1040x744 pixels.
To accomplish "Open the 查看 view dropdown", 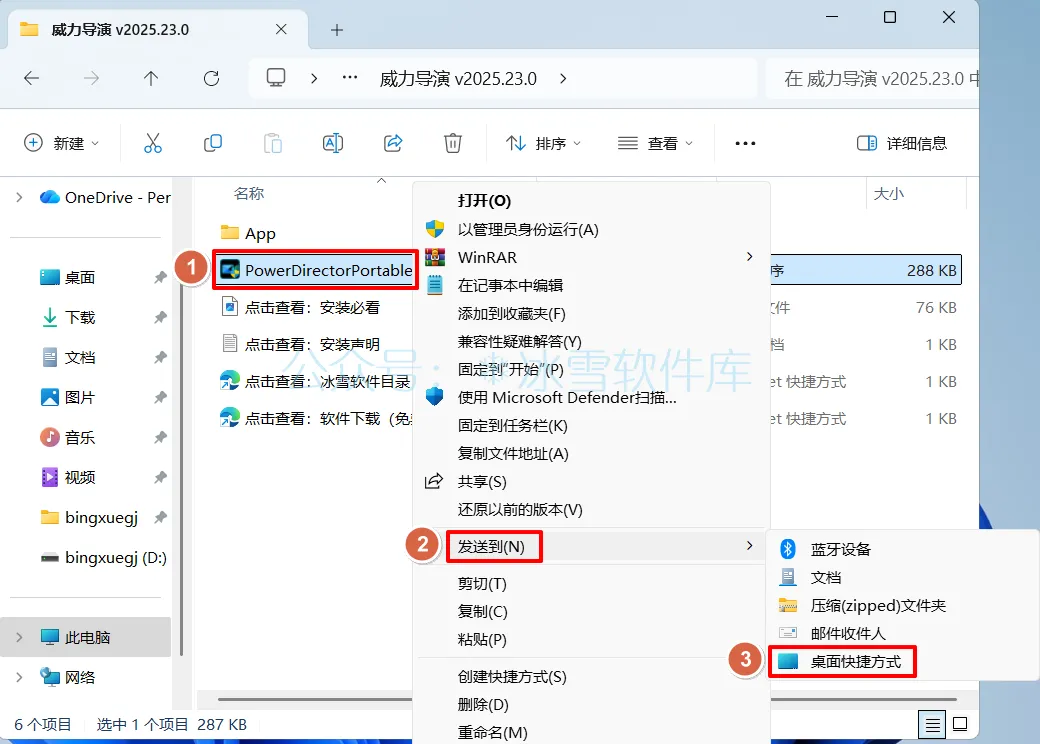I will pyautogui.click(x=655, y=143).
